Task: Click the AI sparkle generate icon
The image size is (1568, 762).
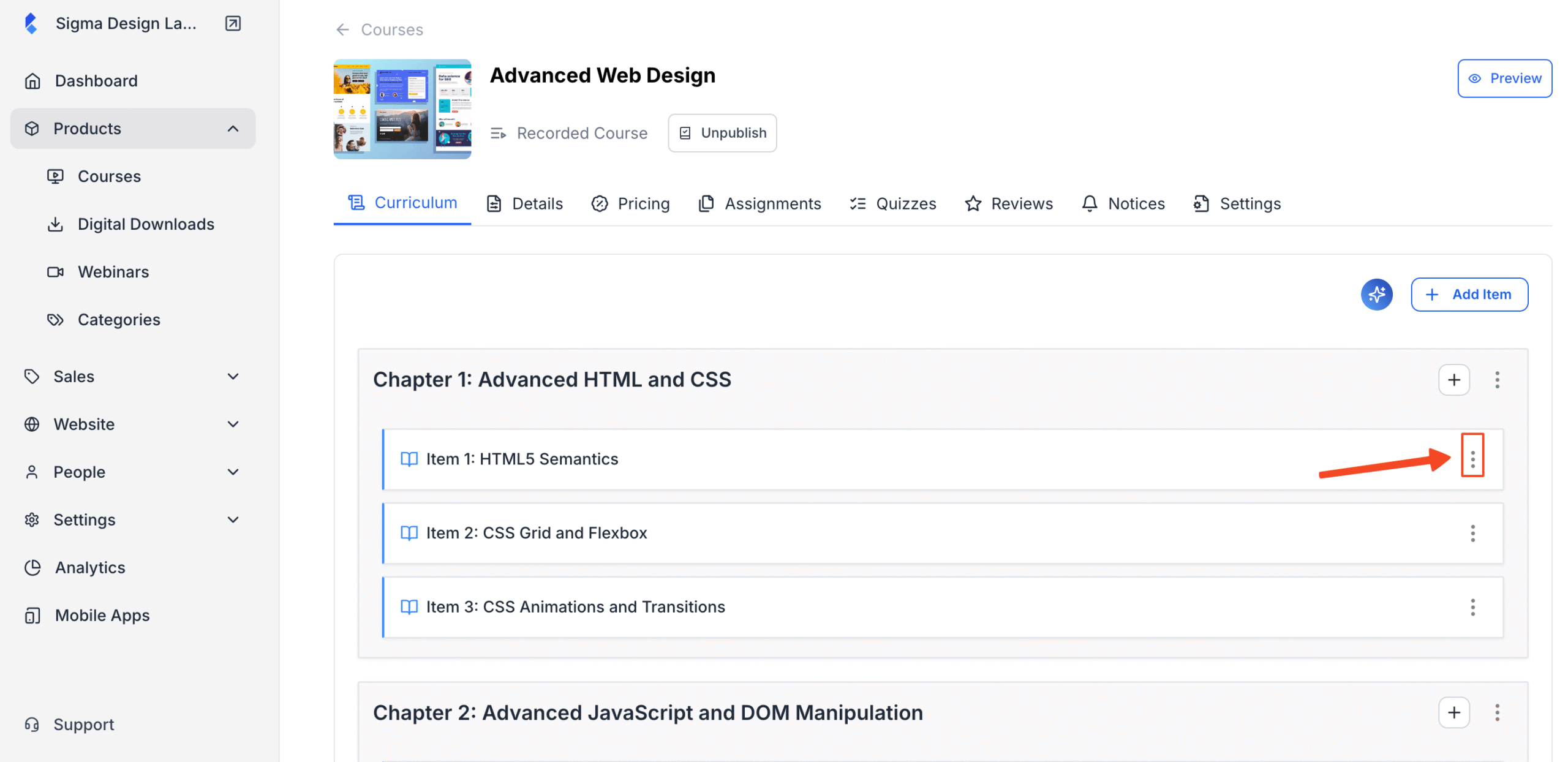Action: 1376,295
